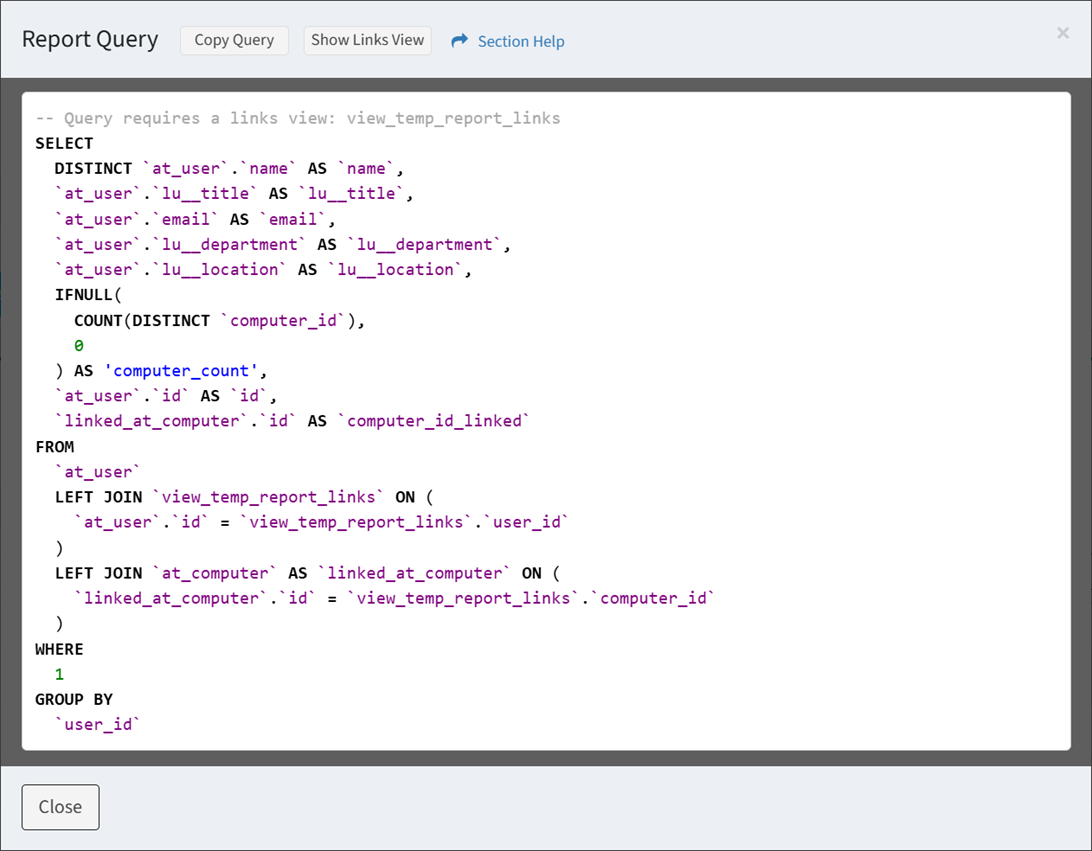The image size is (1092, 851).
Task: Click the green 0 default value
Action: click(79, 346)
